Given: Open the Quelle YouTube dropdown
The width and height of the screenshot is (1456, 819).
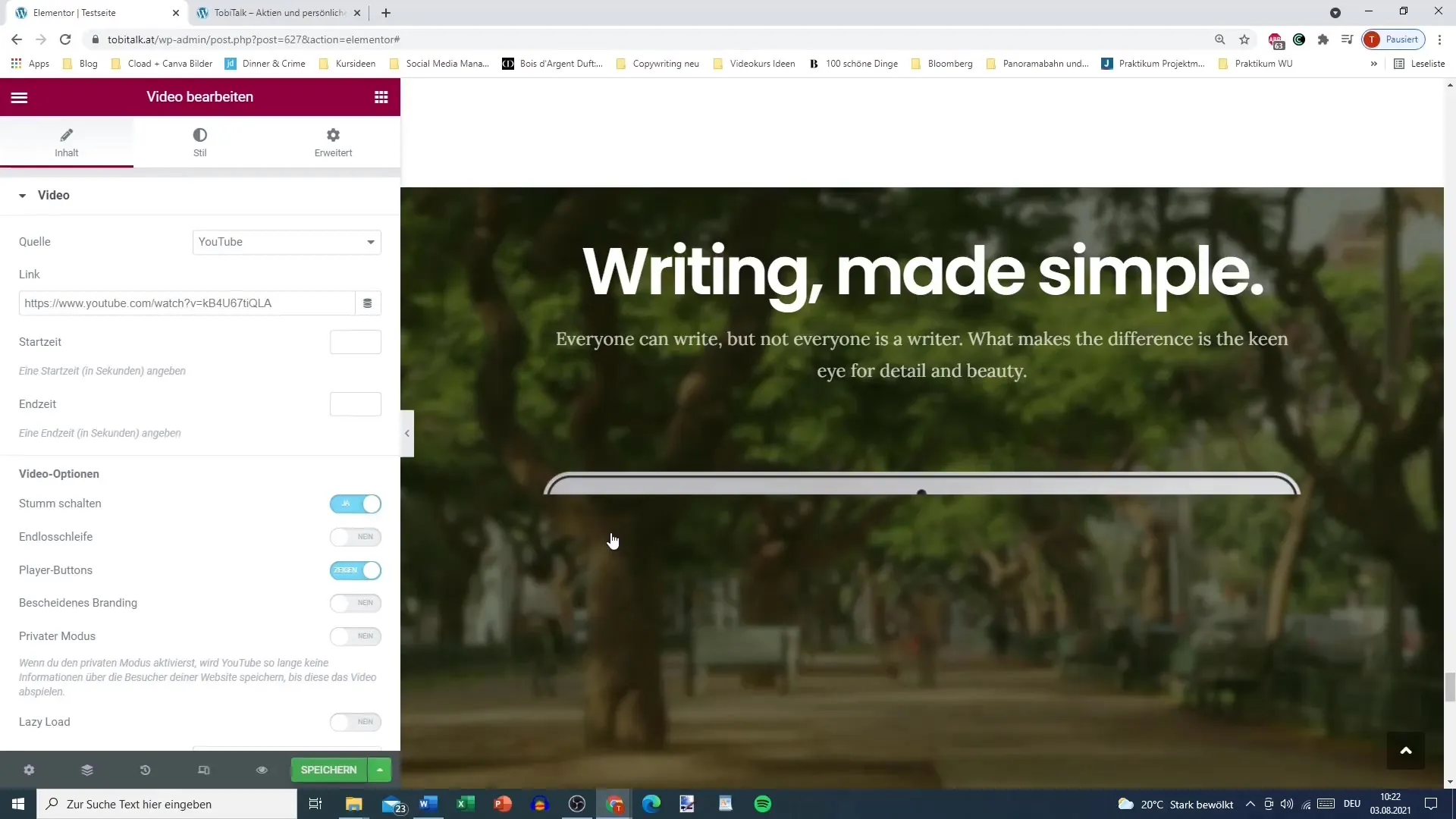Looking at the screenshot, I should (287, 242).
